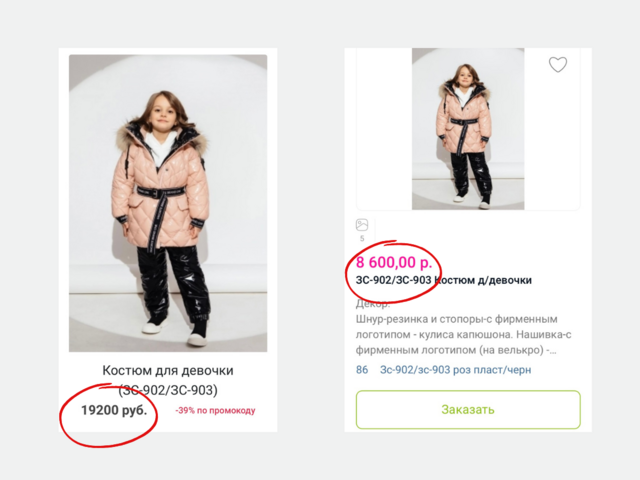Screen dimensions: 640x480
Task: Click the 8 600,00 р. price
Action: (x=394, y=263)
